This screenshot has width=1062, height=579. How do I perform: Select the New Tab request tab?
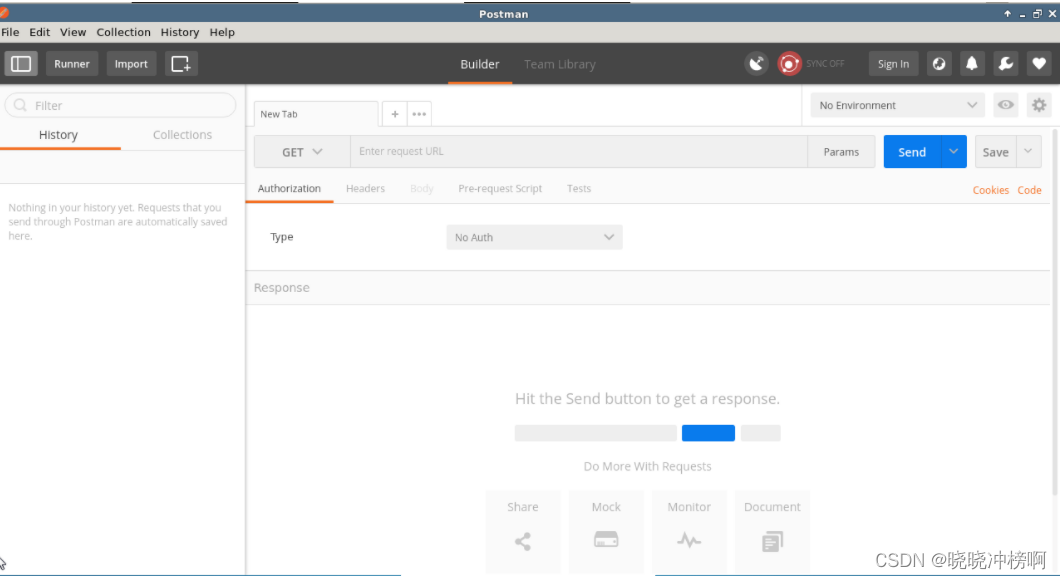tap(316, 114)
